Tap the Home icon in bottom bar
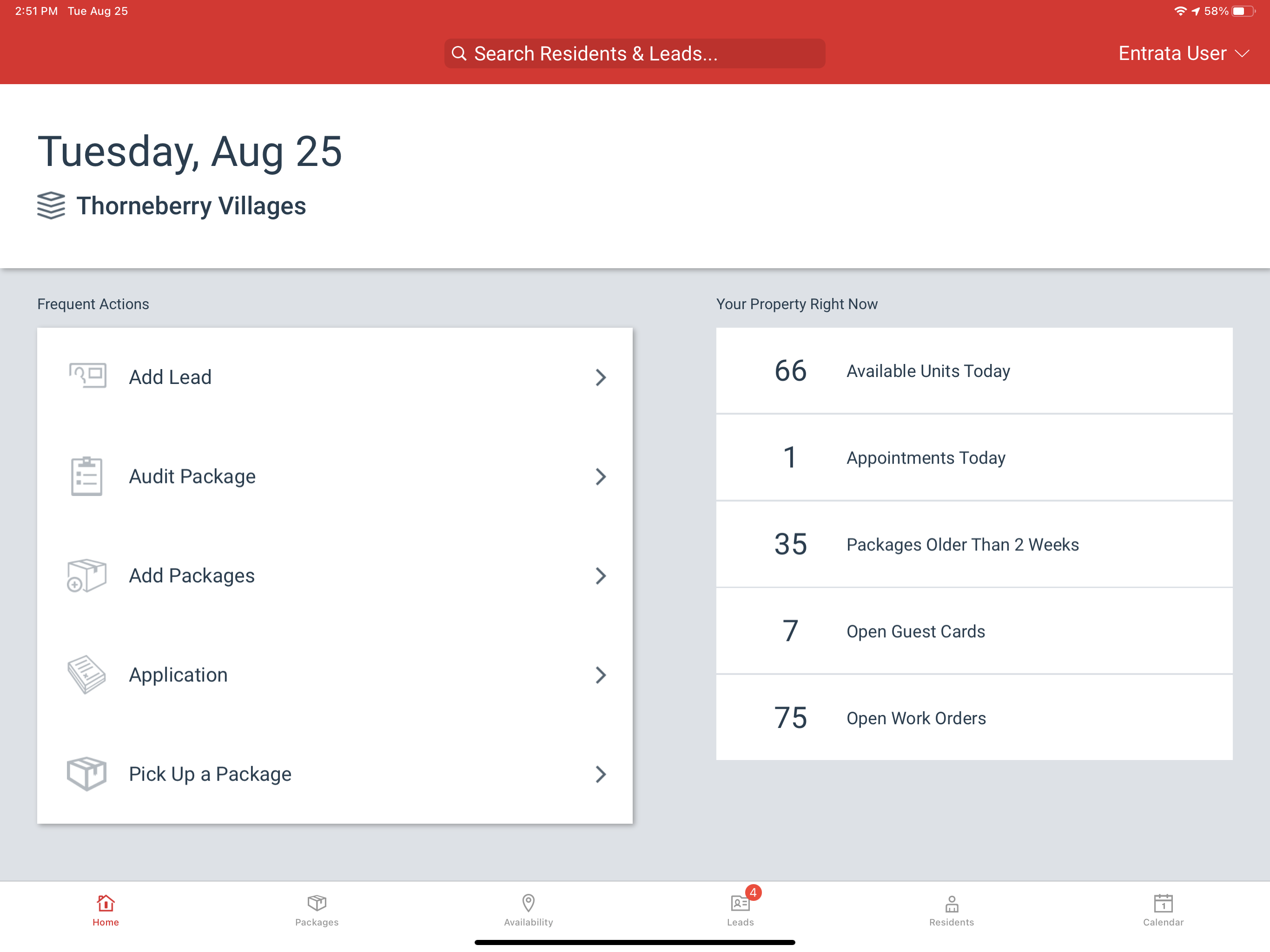This screenshot has height=952, width=1270. pos(106,903)
